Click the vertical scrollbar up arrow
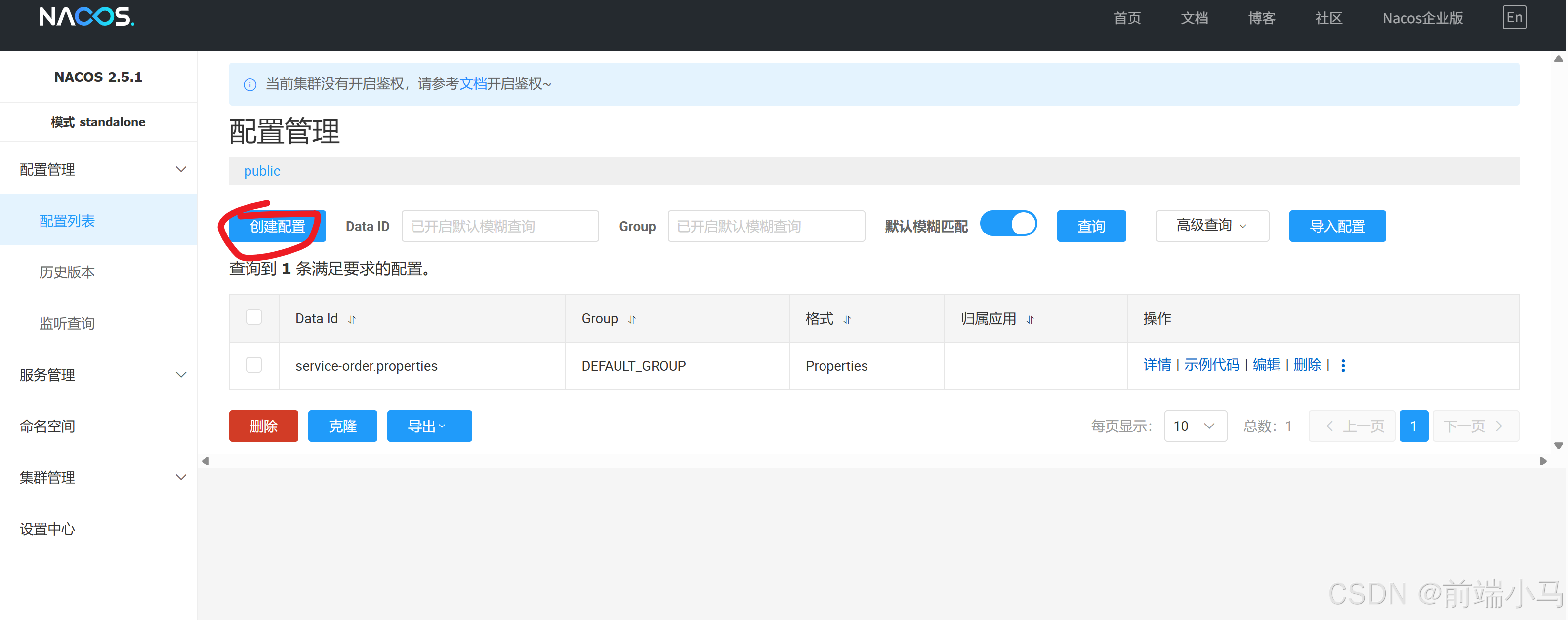The height and width of the screenshot is (620, 1568). [1558, 59]
